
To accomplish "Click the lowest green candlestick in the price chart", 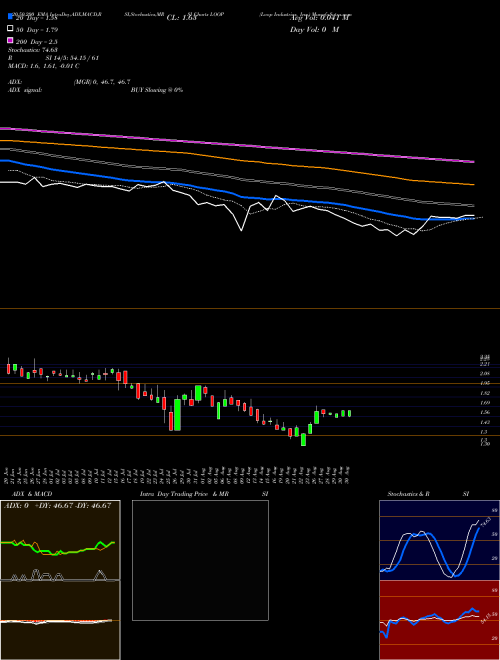I will click(303, 440).
